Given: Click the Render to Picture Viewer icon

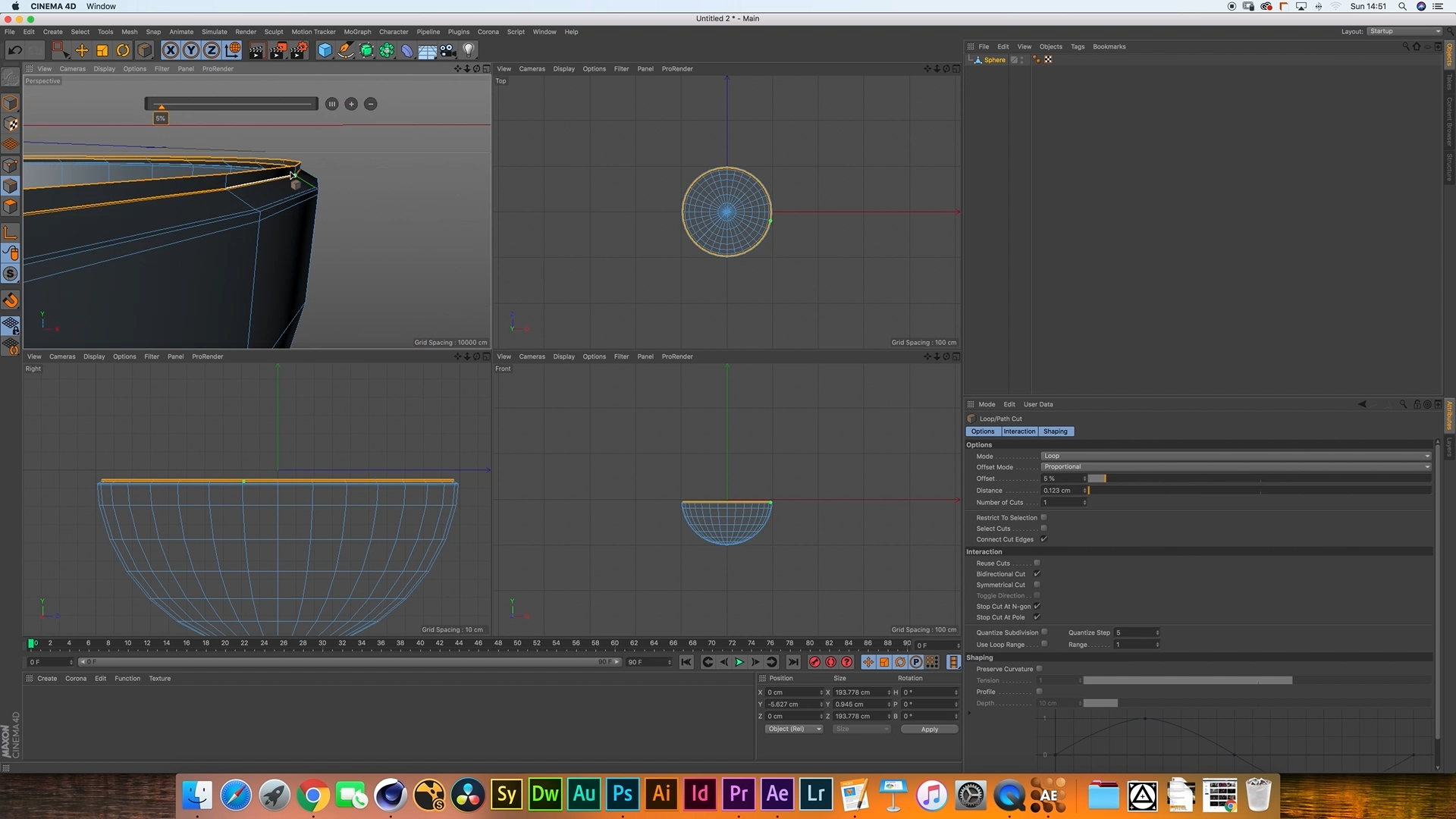Looking at the screenshot, I should point(278,51).
